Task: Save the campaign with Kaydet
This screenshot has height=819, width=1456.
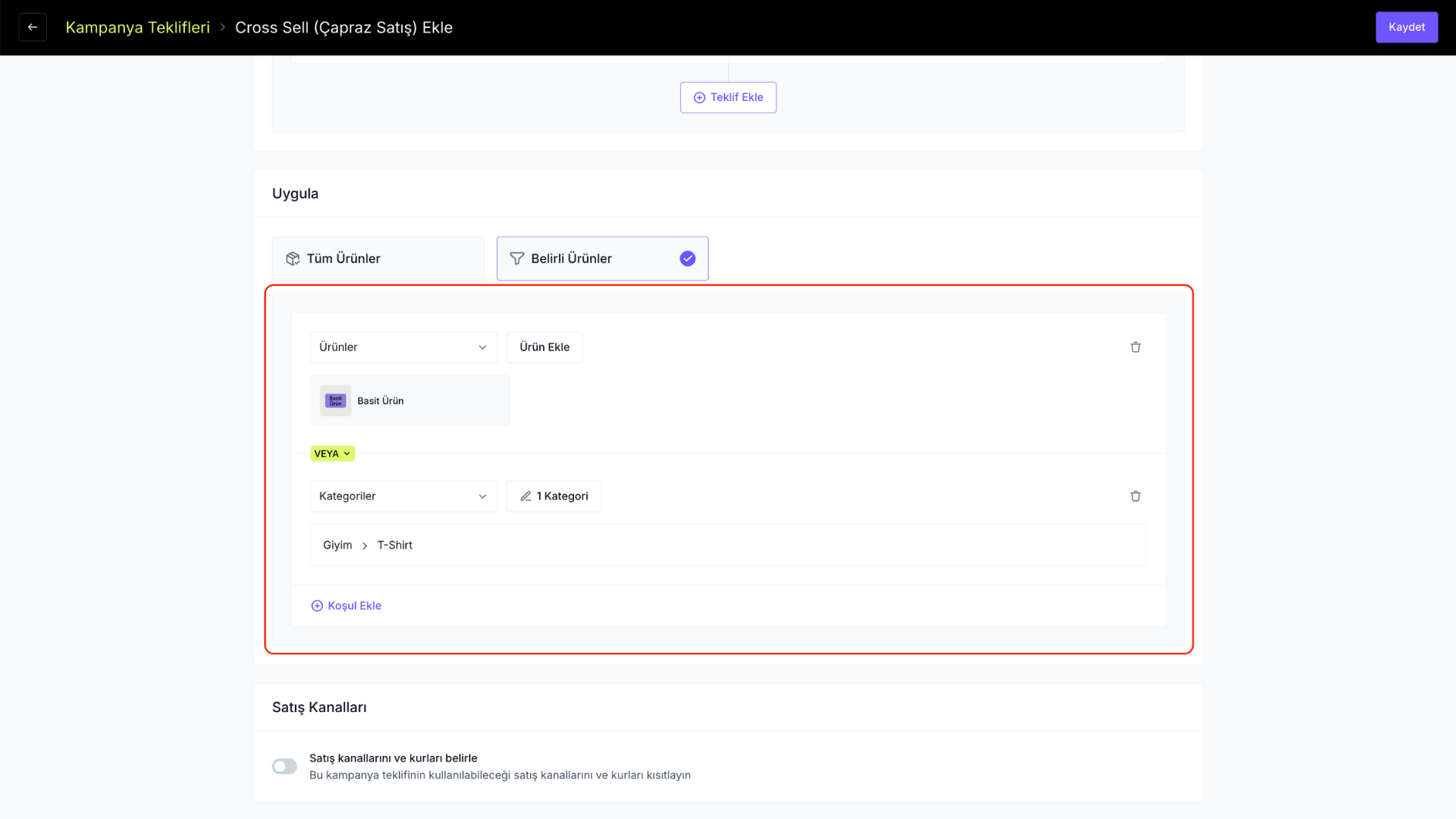Action: pyautogui.click(x=1406, y=27)
